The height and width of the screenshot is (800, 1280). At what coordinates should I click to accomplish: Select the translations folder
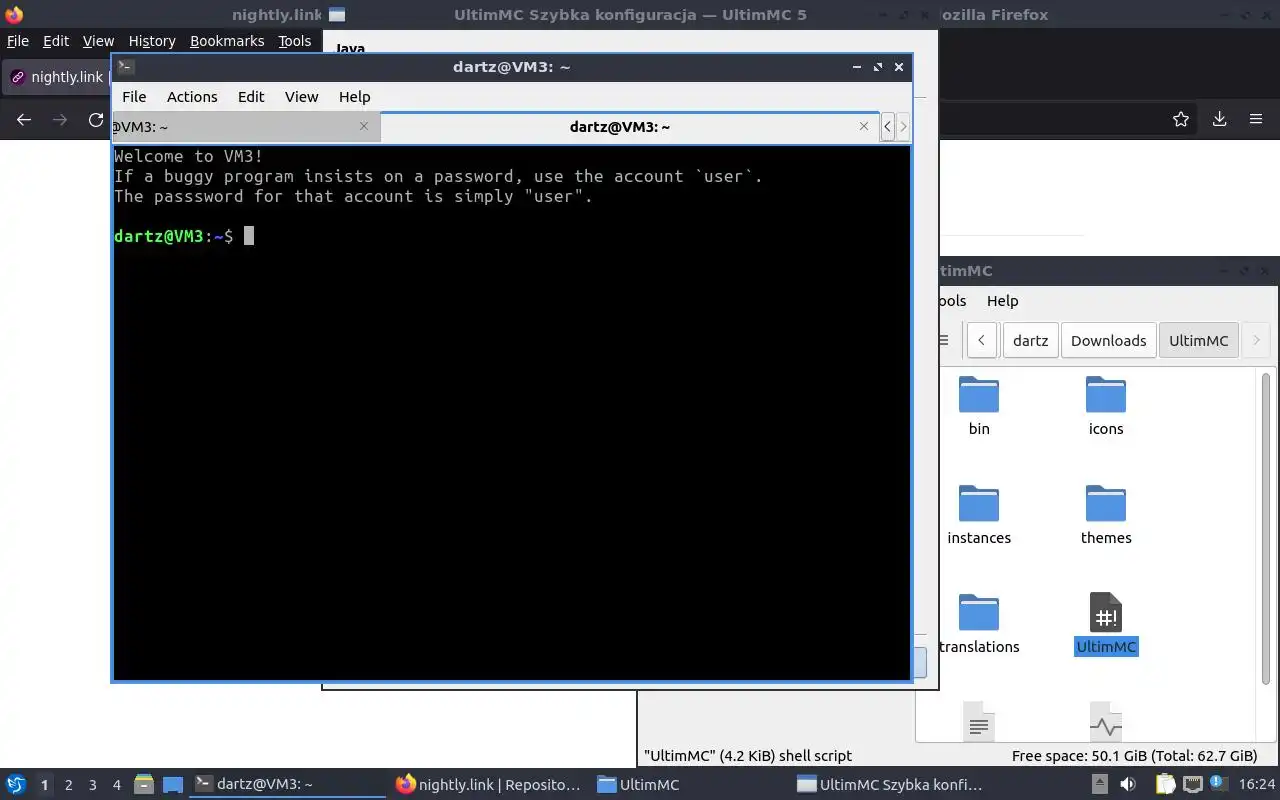click(979, 624)
